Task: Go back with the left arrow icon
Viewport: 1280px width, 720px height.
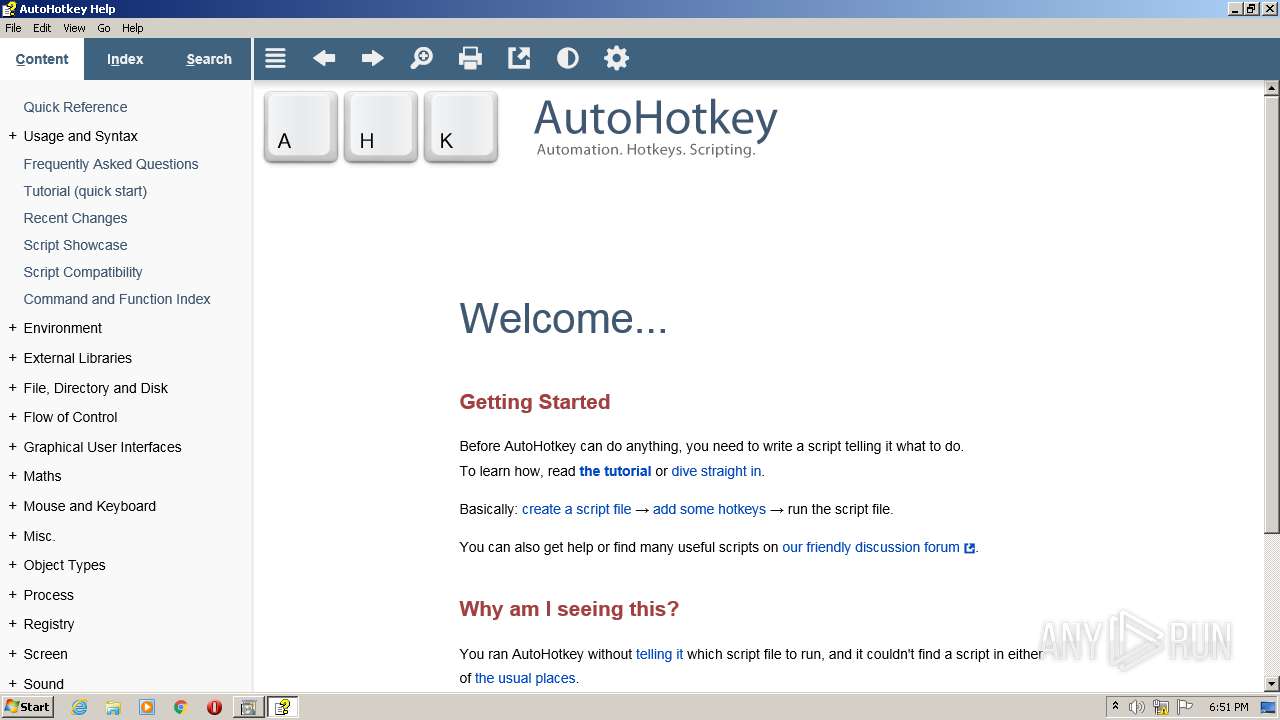Action: [x=324, y=59]
